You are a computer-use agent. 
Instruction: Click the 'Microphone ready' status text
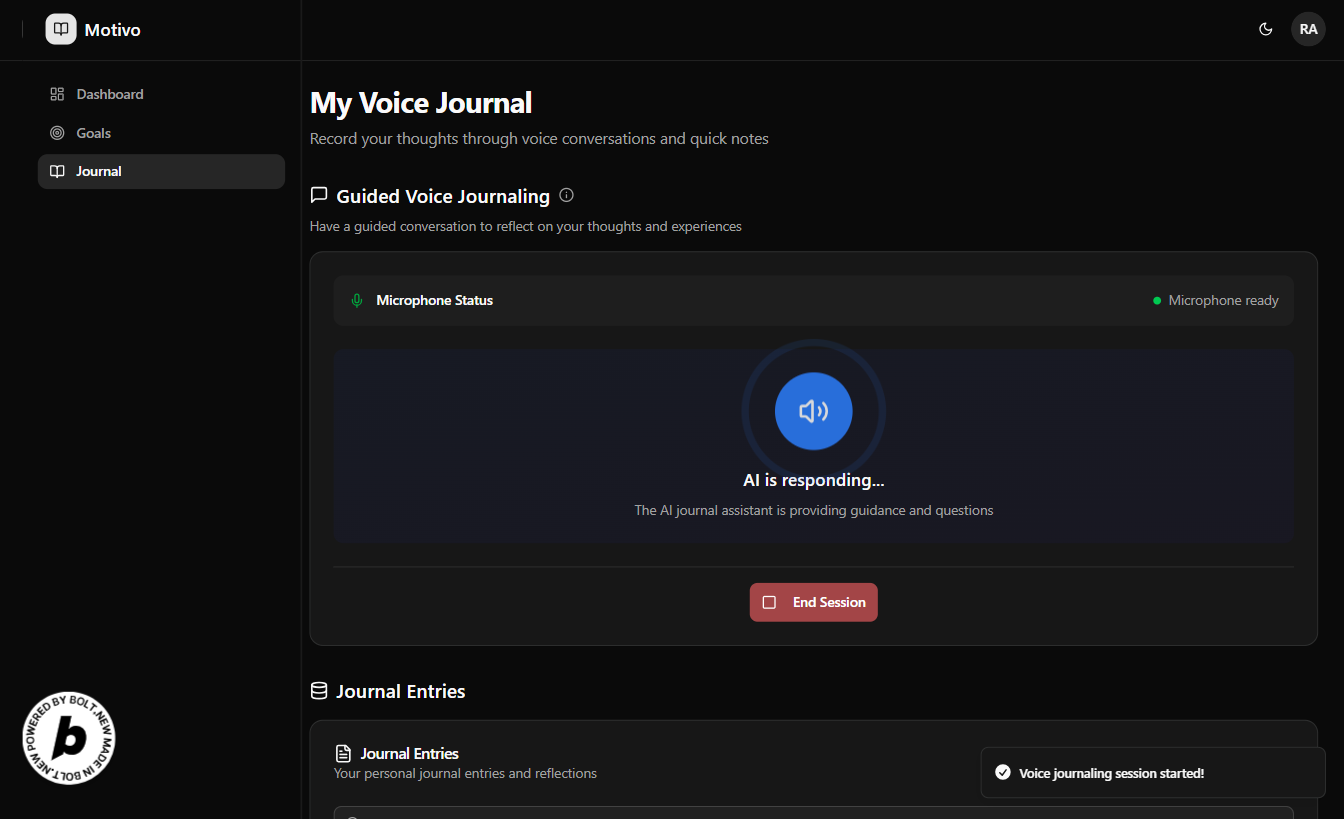pyautogui.click(x=1223, y=300)
